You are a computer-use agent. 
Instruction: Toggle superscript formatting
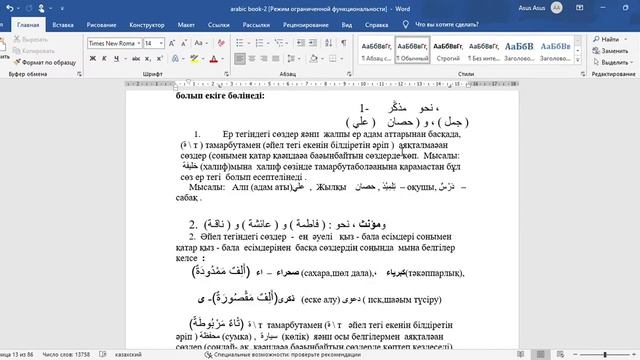(160, 59)
